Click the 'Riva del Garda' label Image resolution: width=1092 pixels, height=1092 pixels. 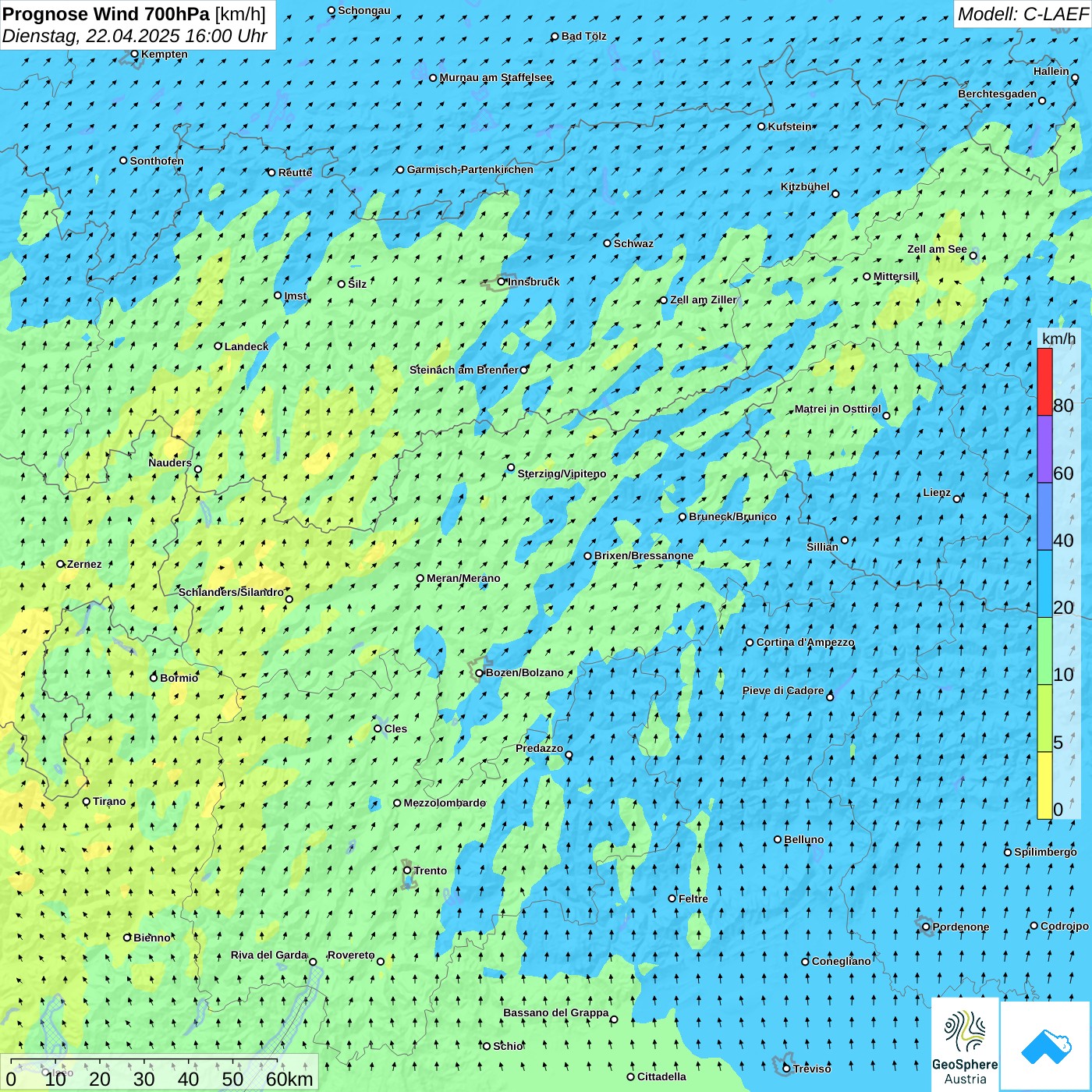(x=269, y=955)
